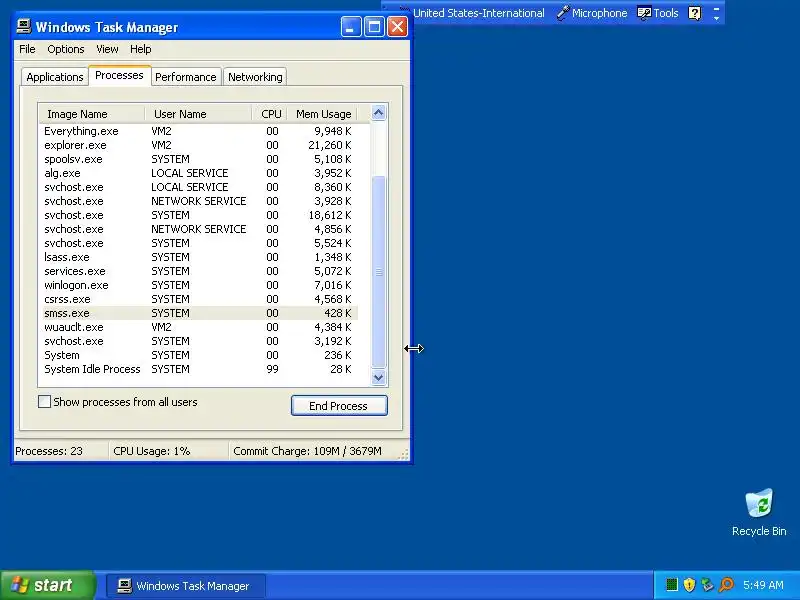Screen dimensions: 800x600
Task: Open the View menu
Action: click(x=107, y=49)
